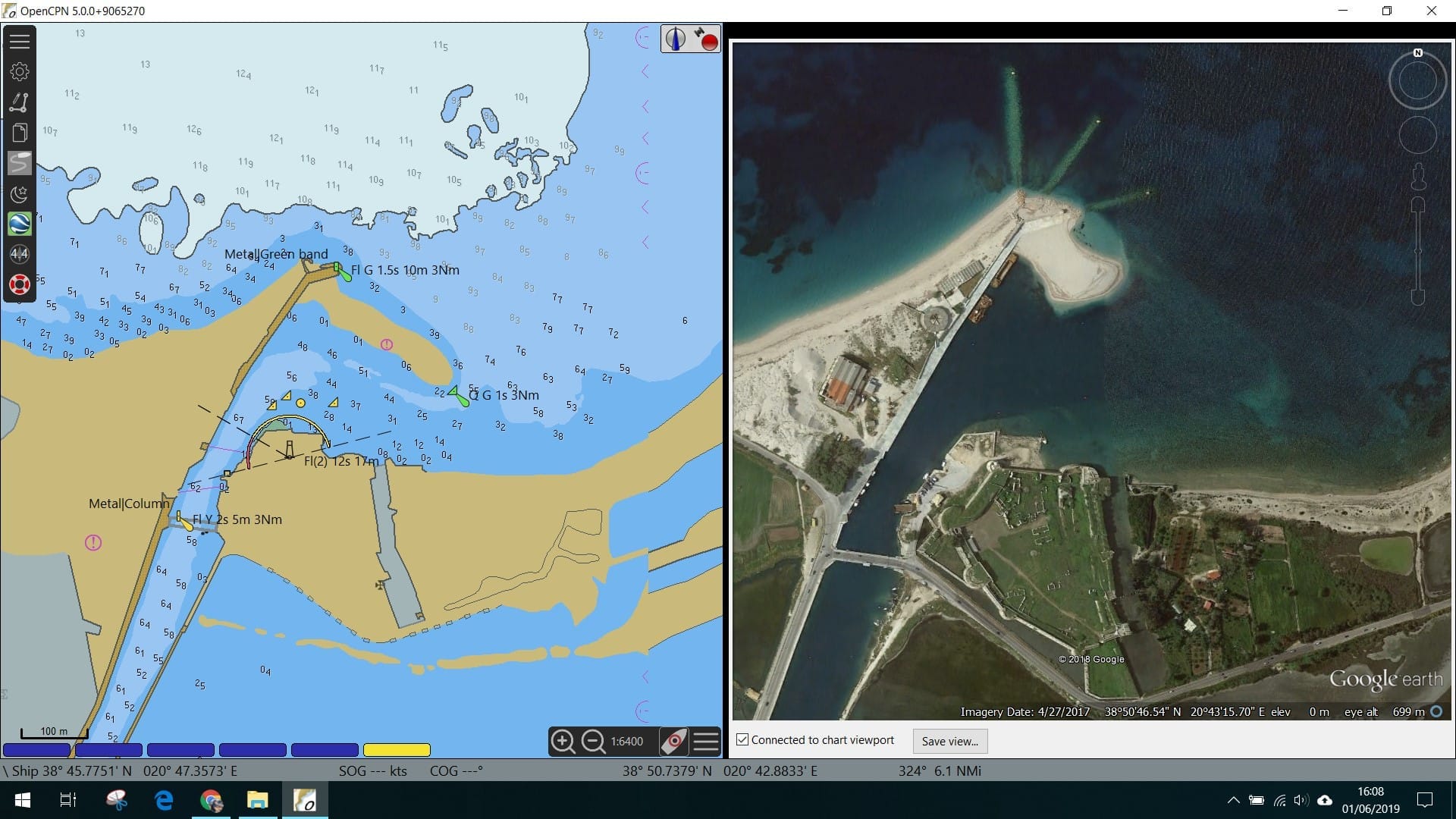Open File Explorer from the taskbar
The height and width of the screenshot is (819, 1456).
258,800
